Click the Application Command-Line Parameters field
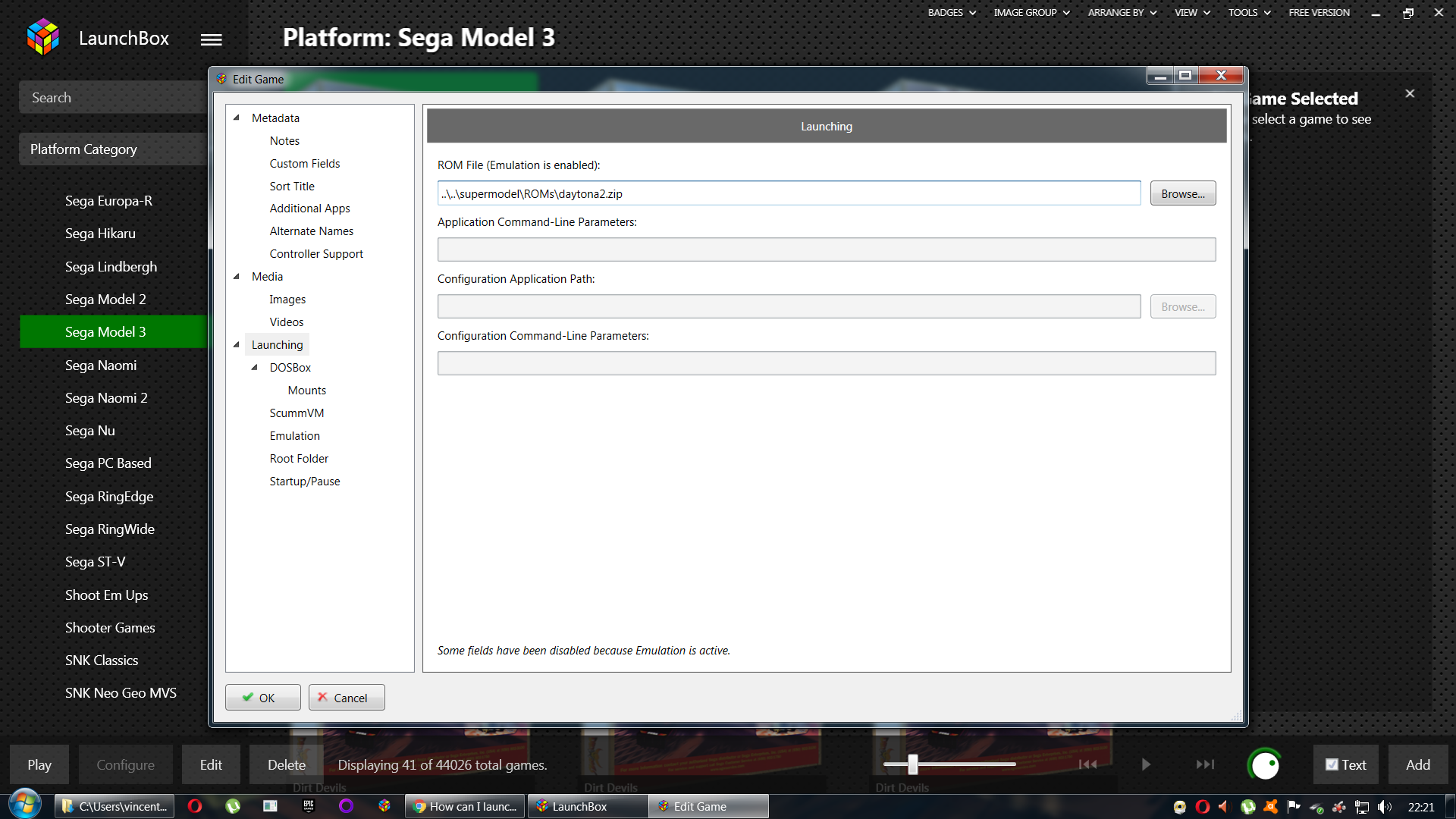 [x=827, y=249]
